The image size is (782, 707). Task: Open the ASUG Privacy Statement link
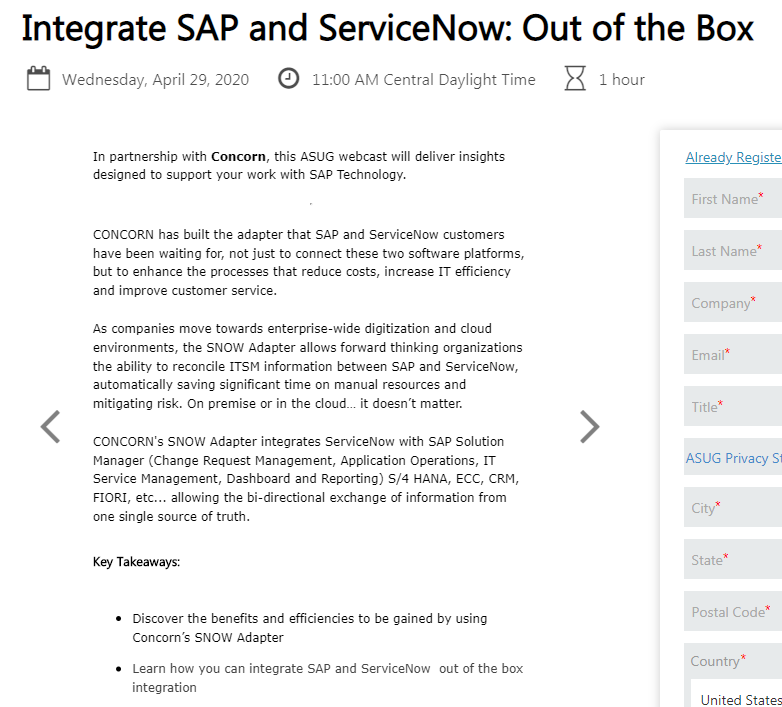click(734, 458)
